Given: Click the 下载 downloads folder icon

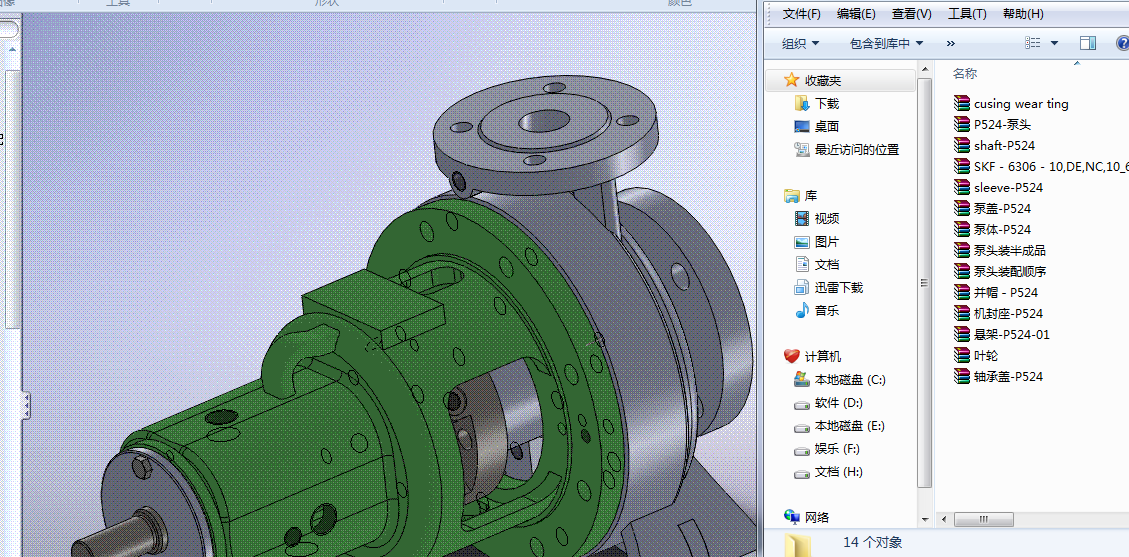Looking at the screenshot, I should pos(801,103).
